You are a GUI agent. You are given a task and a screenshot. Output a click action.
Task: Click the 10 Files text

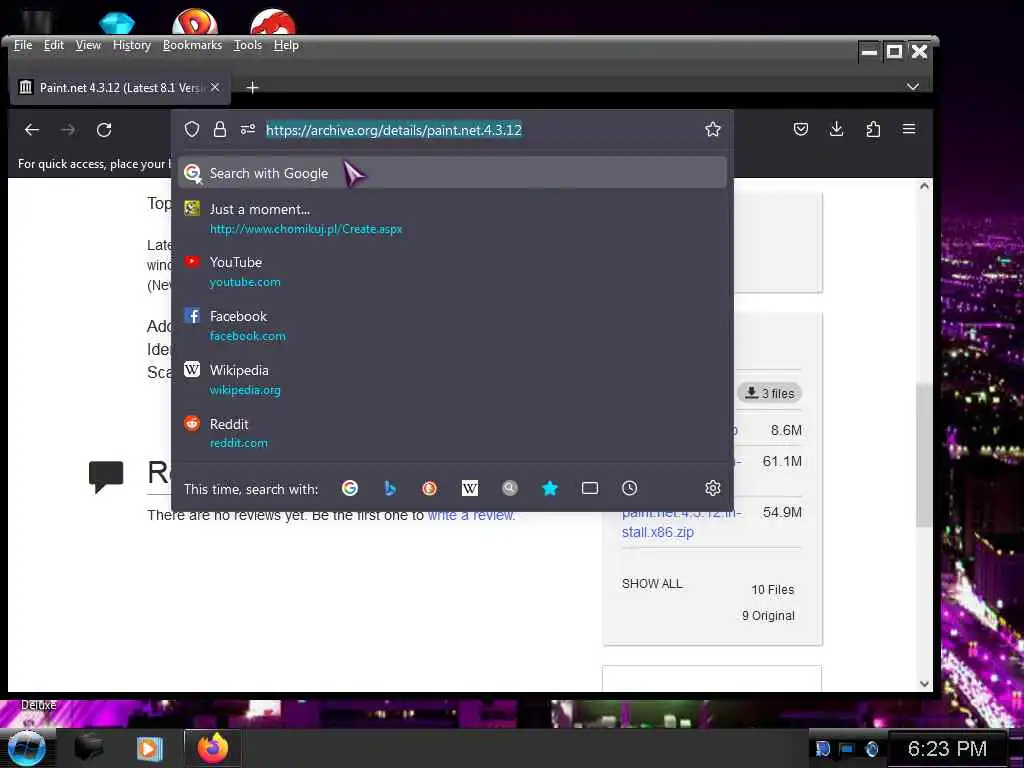pos(773,590)
